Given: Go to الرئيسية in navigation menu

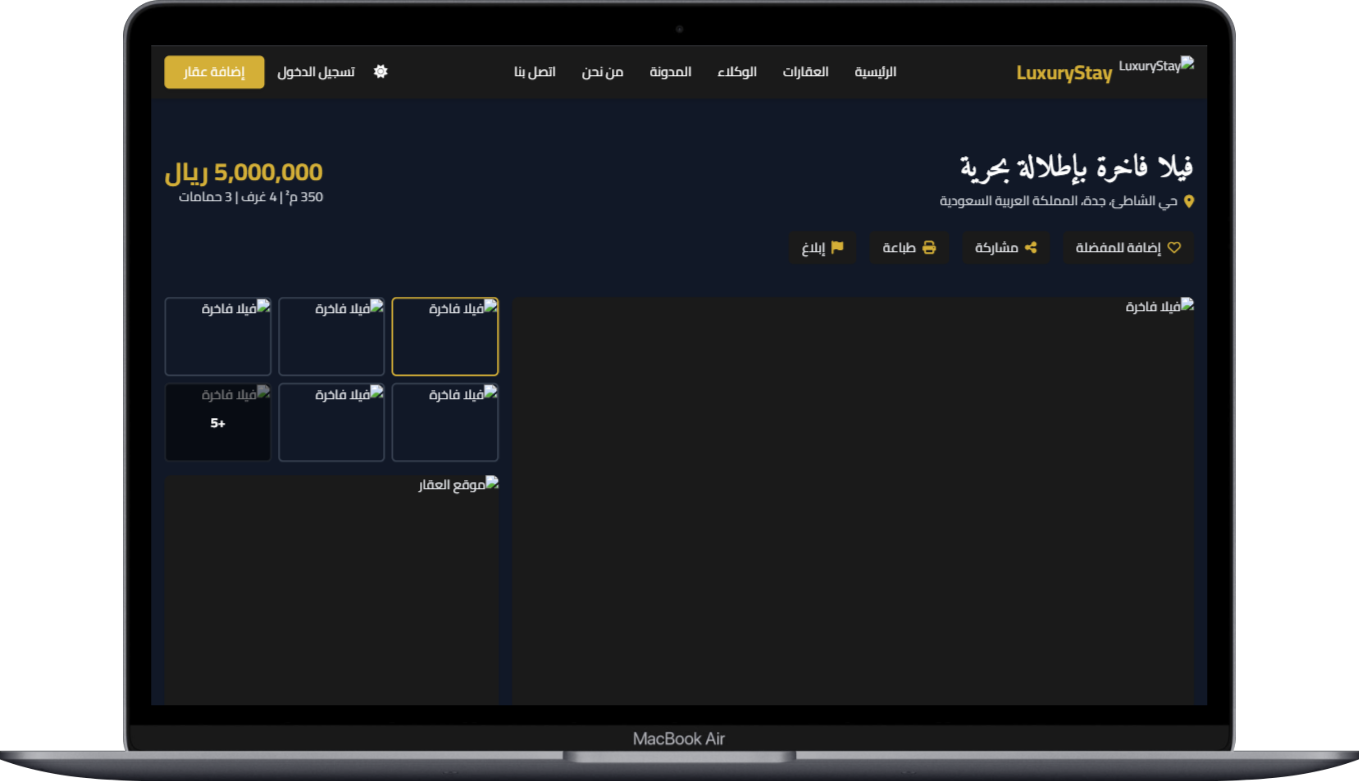Looking at the screenshot, I should pyautogui.click(x=875, y=72).
